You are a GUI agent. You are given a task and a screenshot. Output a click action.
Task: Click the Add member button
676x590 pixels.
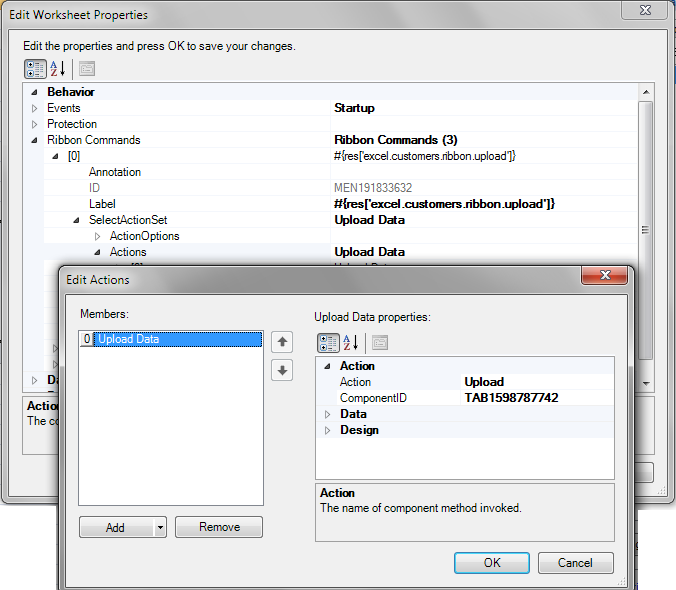116,527
